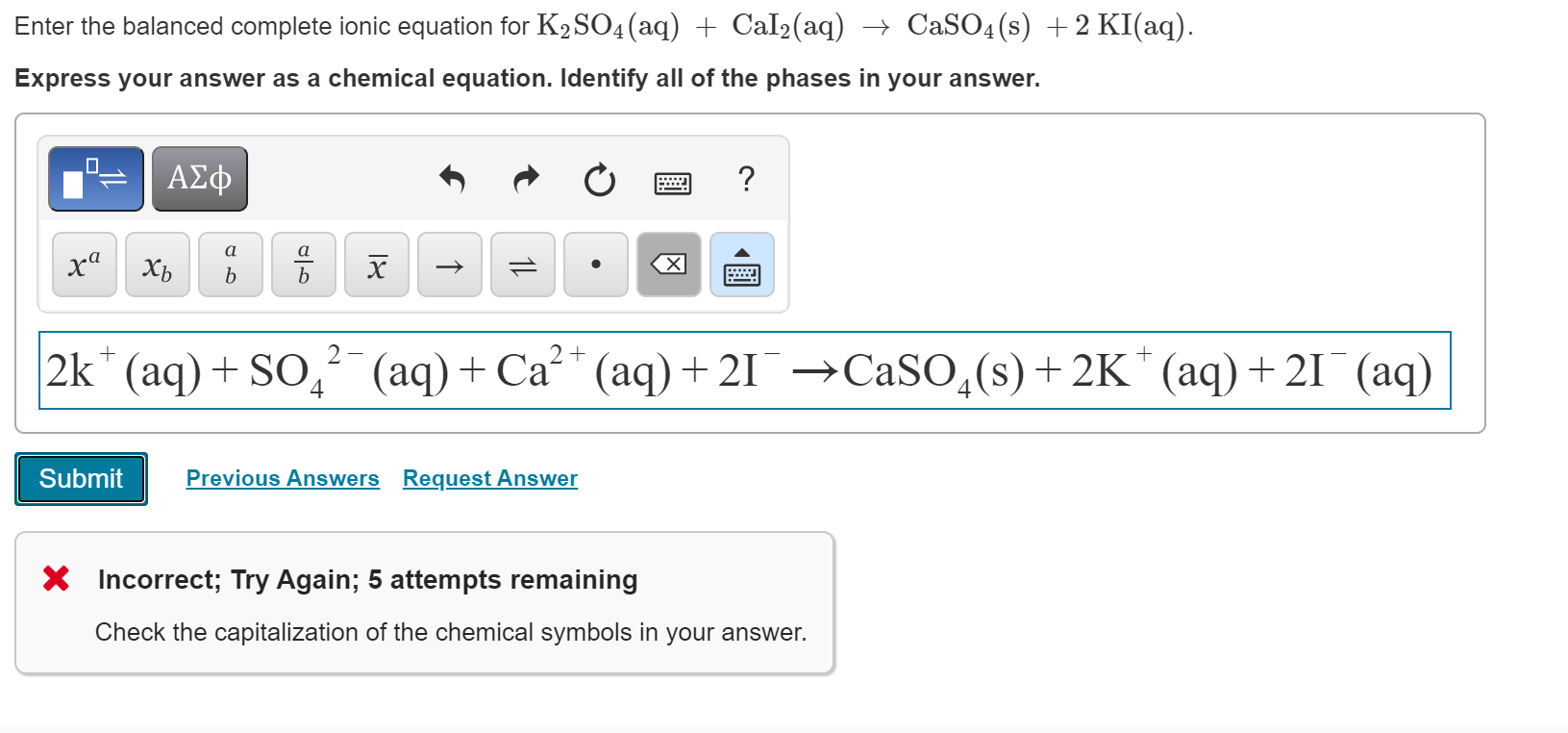Viewport: 1568px width, 733px height.
Task: Insert a dot symbol from the toolbar
Action: click(x=595, y=265)
